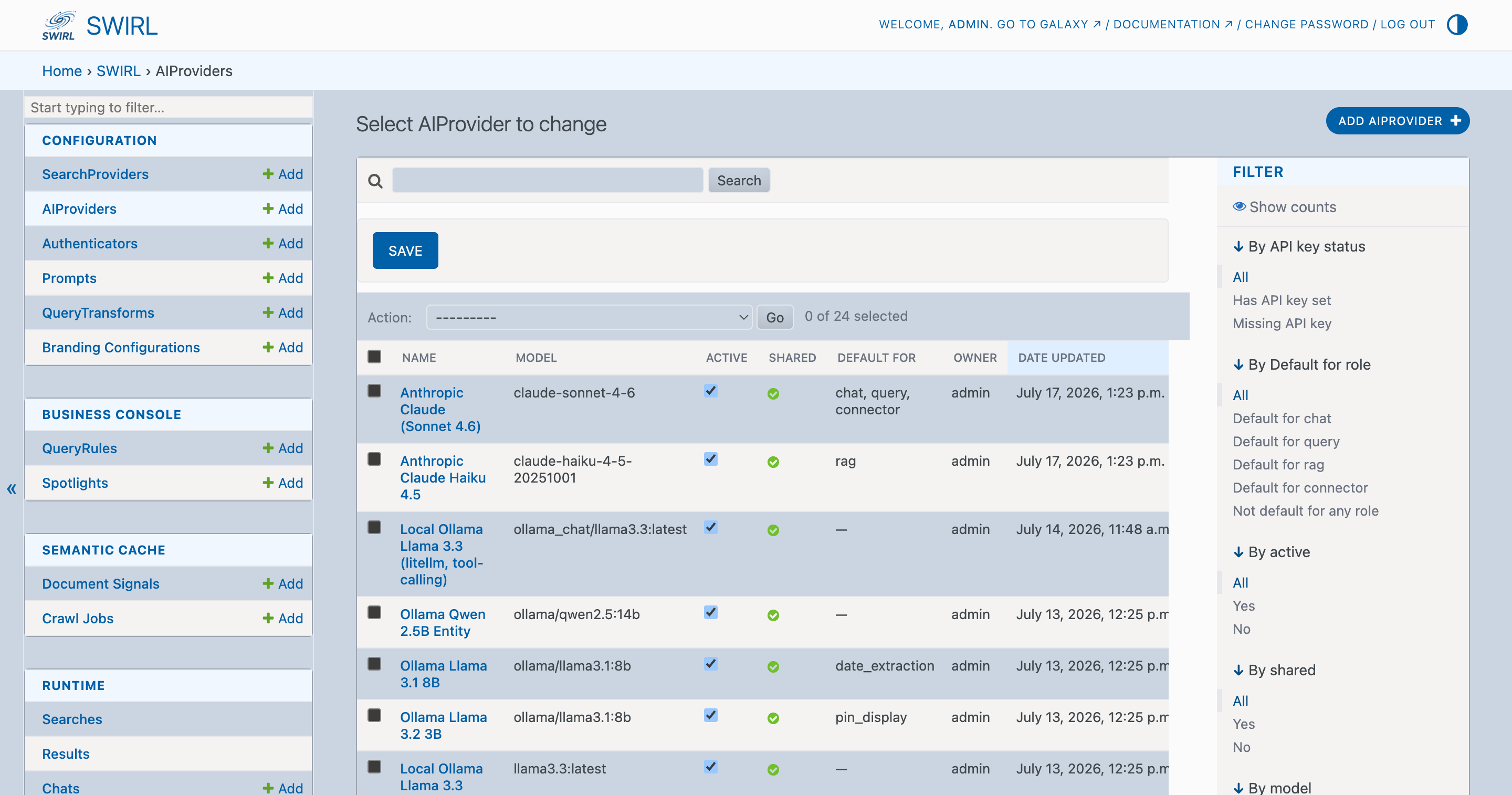Click the shared green check icon for ollama/qwen2.5:14b
Image resolution: width=1512 pixels, height=795 pixels.
click(773, 615)
